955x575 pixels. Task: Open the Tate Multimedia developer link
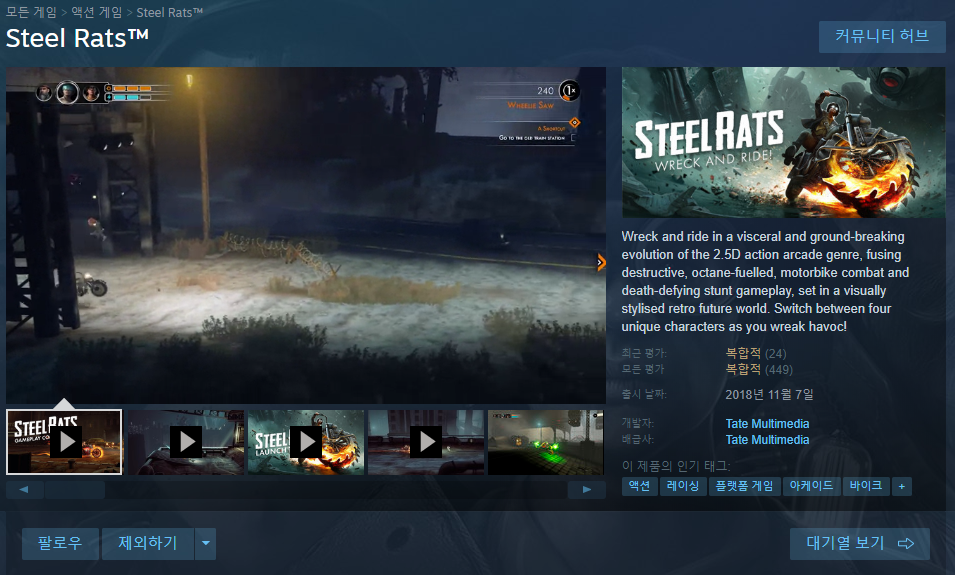point(767,424)
